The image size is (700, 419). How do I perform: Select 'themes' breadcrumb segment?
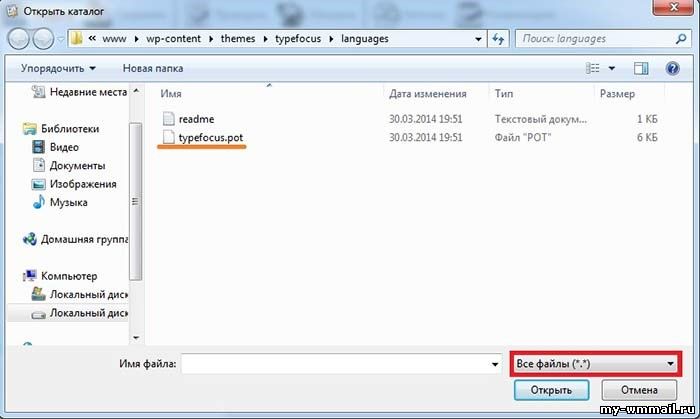click(238, 39)
